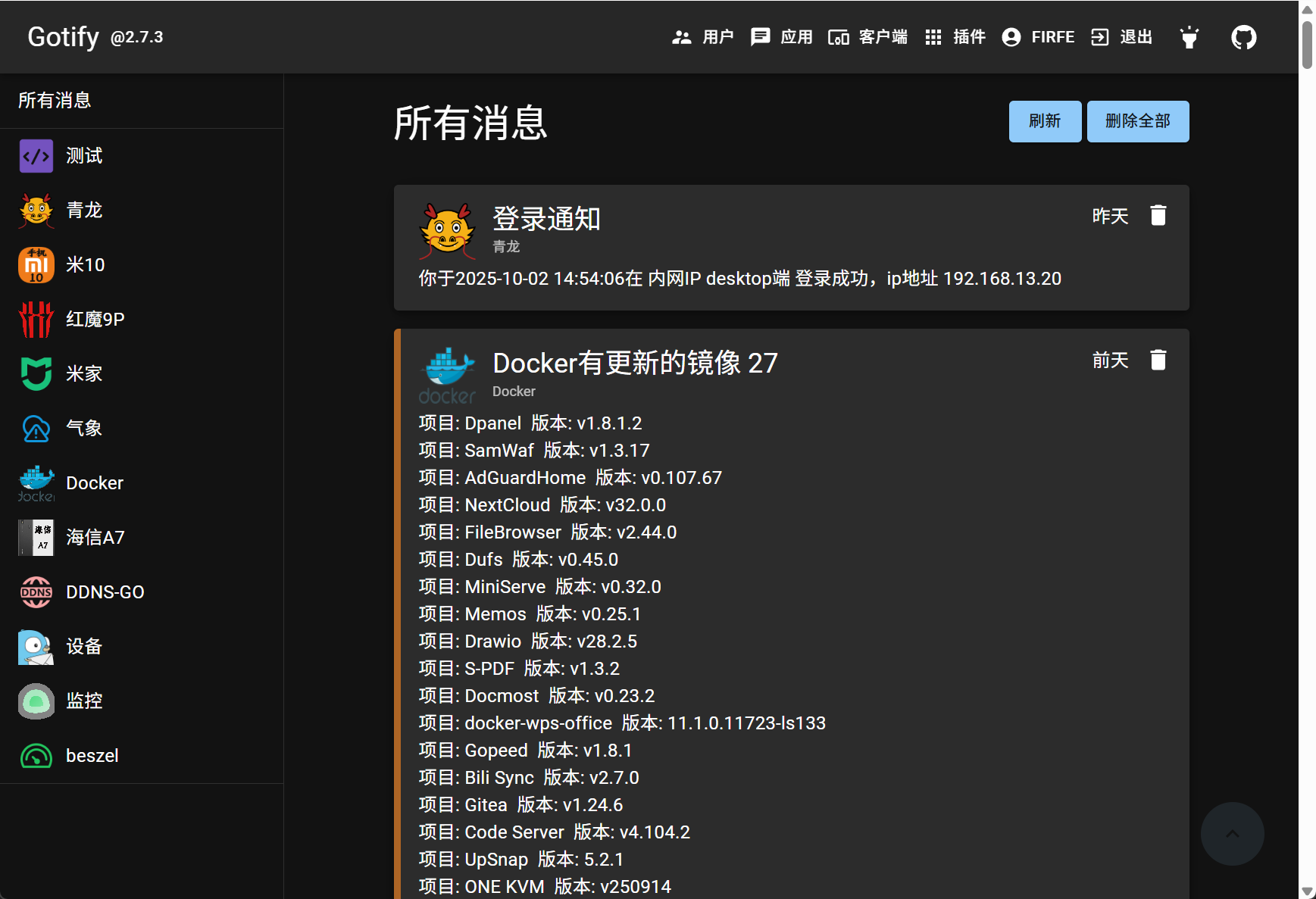
Task: Click the GitHub icon in the top bar
Action: click(x=1245, y=36)
